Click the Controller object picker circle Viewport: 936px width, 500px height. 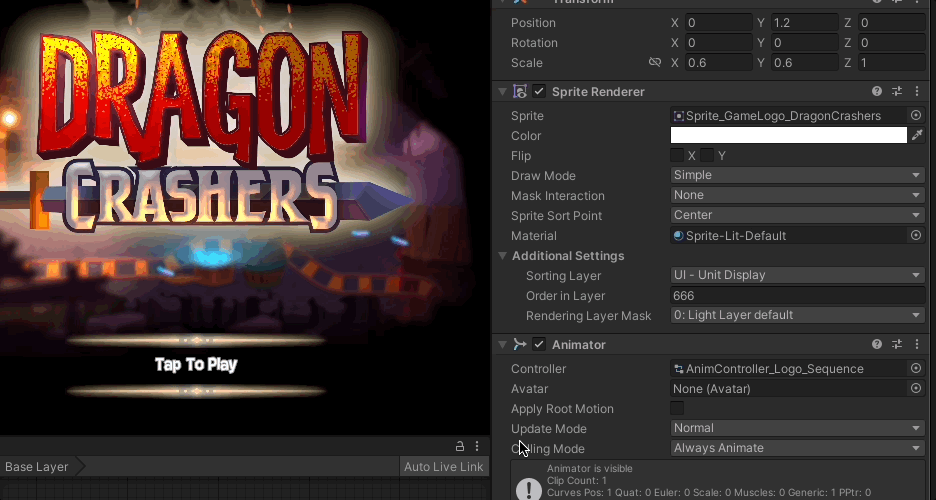point(916,368)
